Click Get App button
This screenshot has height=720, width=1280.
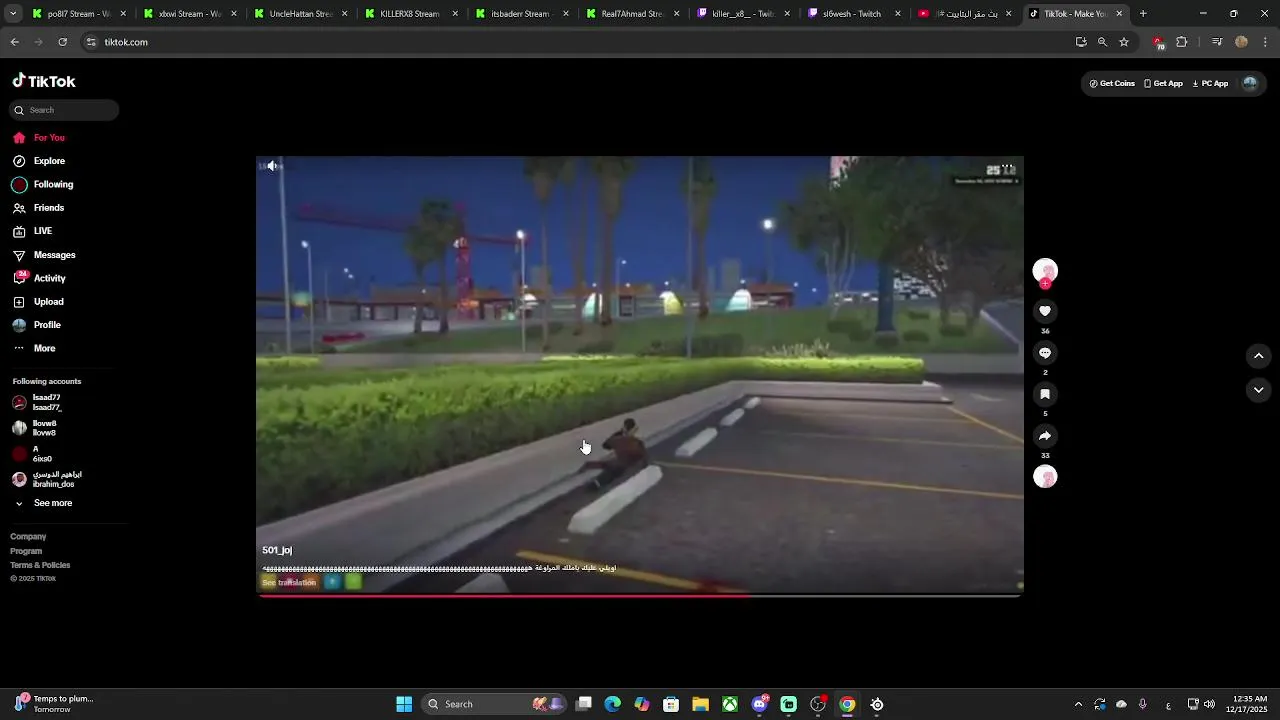click(x=1163, y=84)
